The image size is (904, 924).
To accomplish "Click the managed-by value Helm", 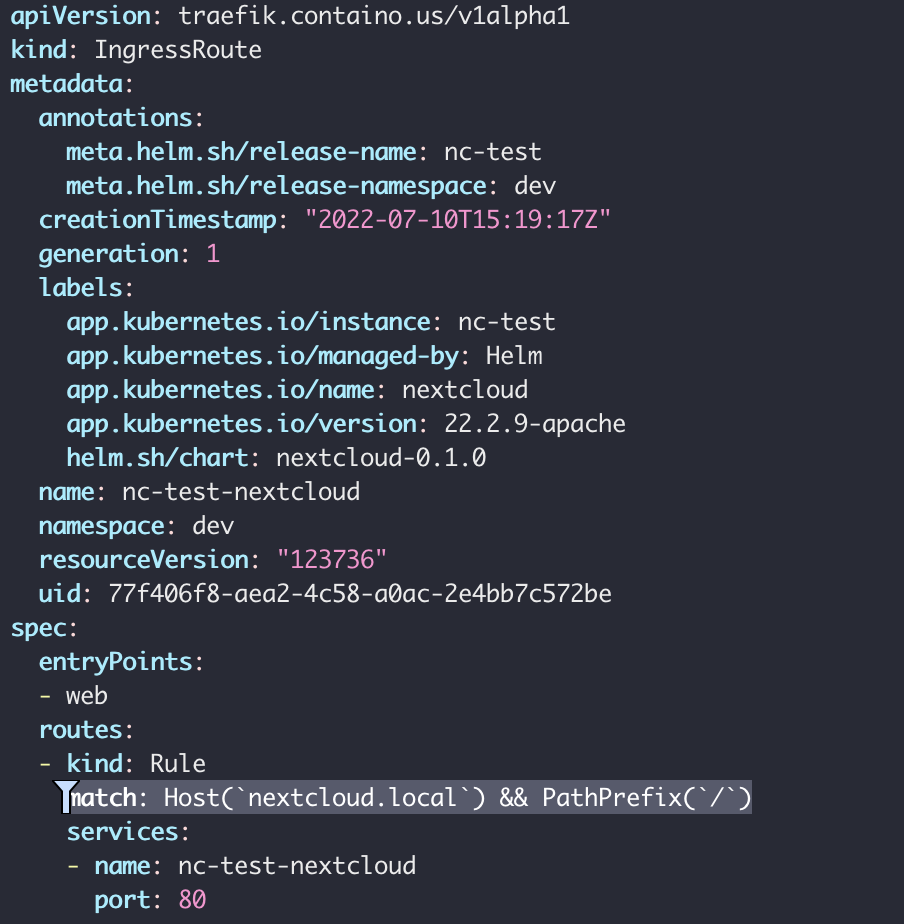I will click(x=514, y=356).
